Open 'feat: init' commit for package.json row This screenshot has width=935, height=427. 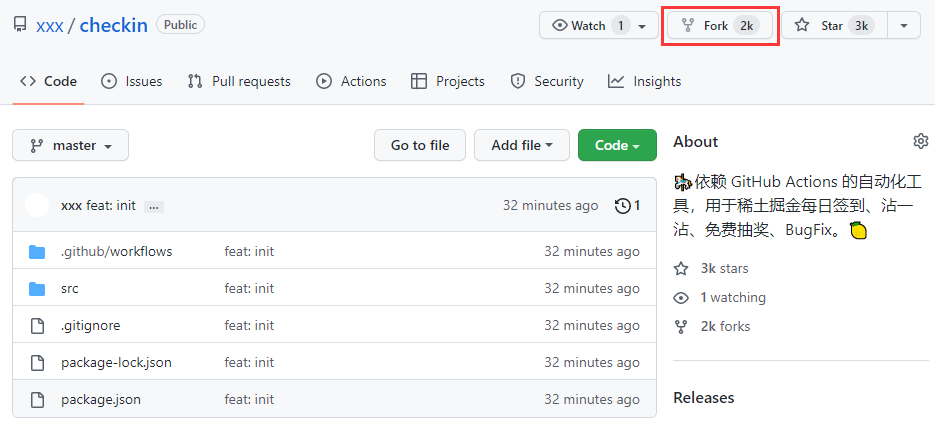pyautogui.click(x=249, y=400)
